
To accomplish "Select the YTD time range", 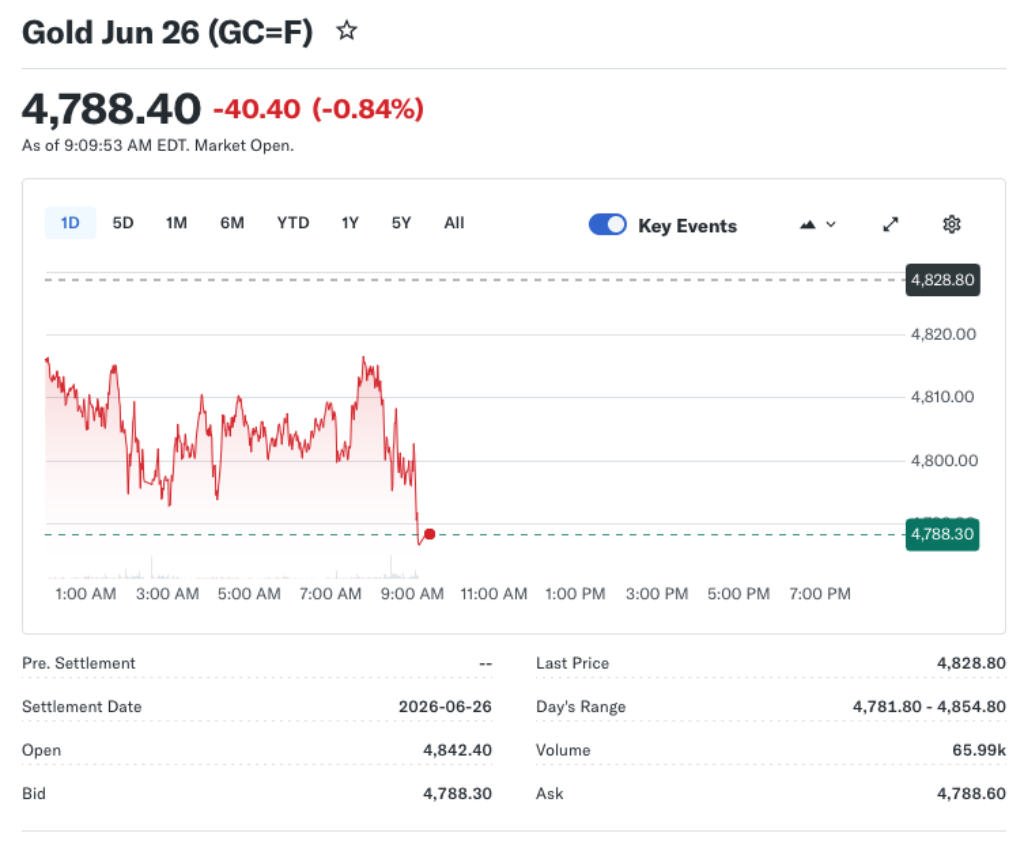I will coord(292,223).
